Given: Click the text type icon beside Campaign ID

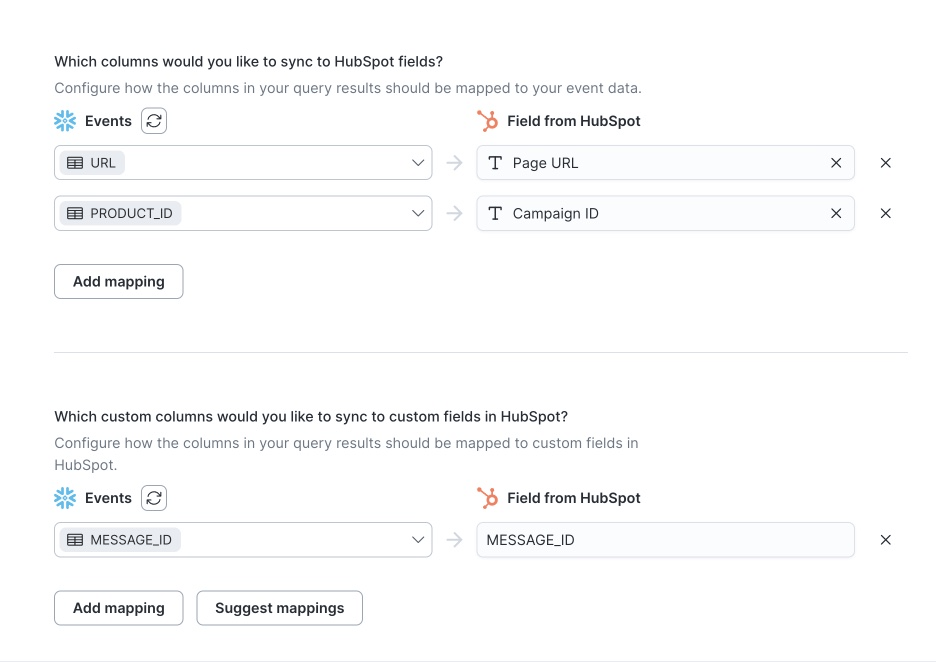Looking at the screenshot, I should pyautogui.click(x=495, y=213).
